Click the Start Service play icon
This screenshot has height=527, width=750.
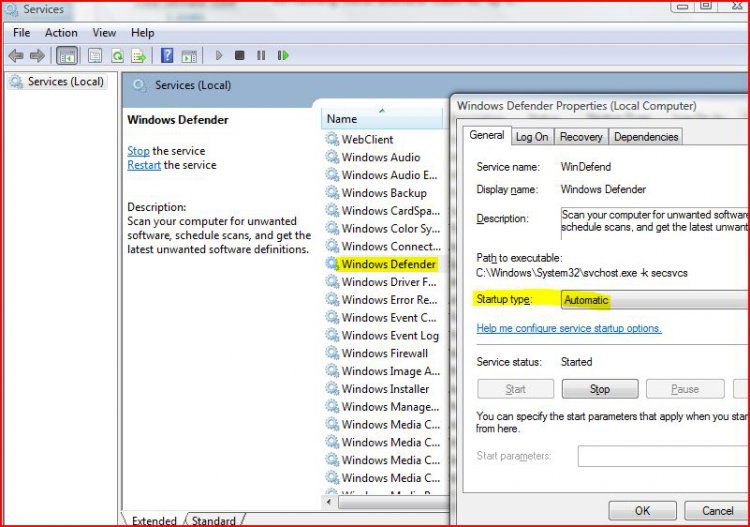219,55
